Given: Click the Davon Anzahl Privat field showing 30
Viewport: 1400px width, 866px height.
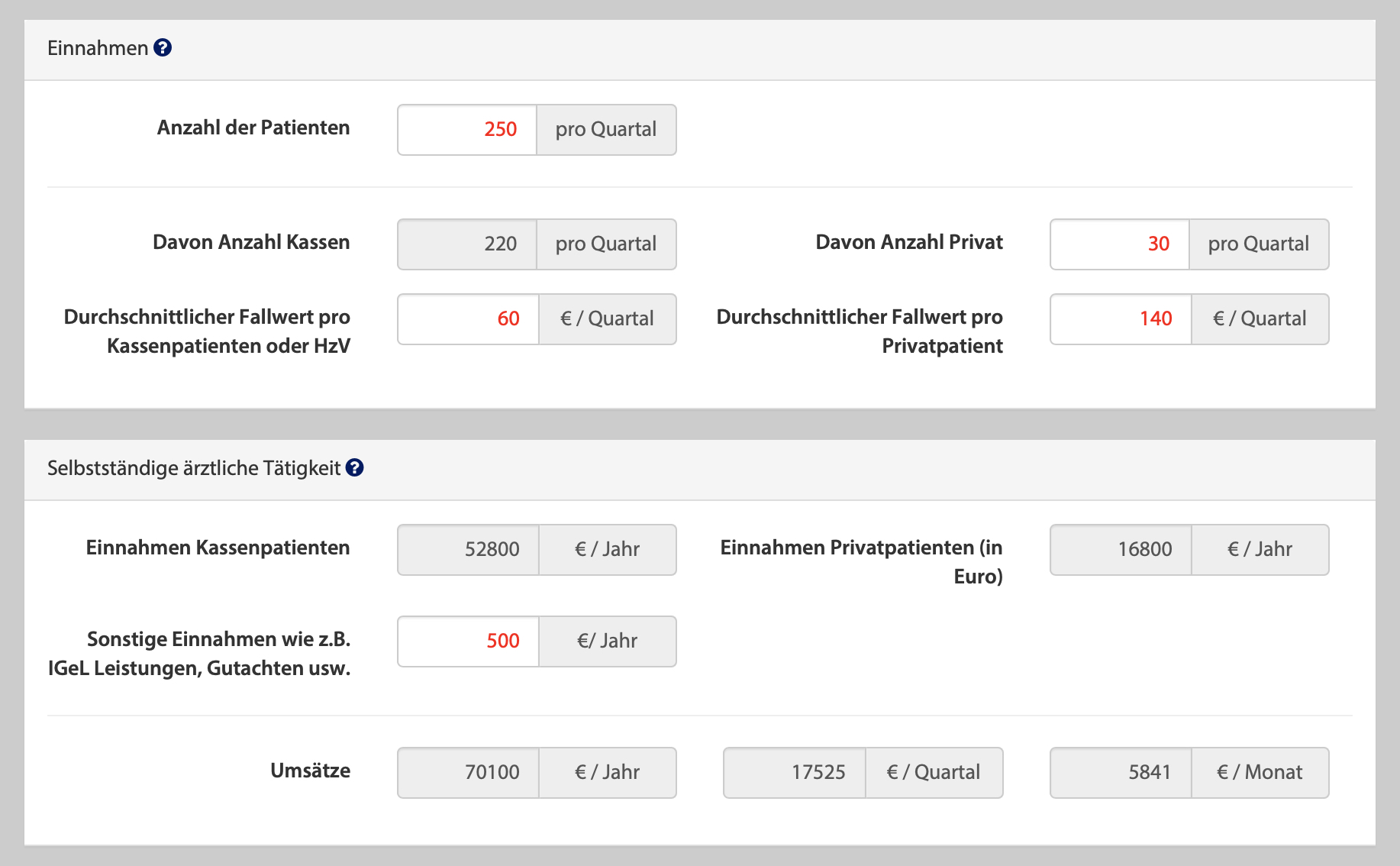Looking at the screenshot, I should tap(1119, 244).
